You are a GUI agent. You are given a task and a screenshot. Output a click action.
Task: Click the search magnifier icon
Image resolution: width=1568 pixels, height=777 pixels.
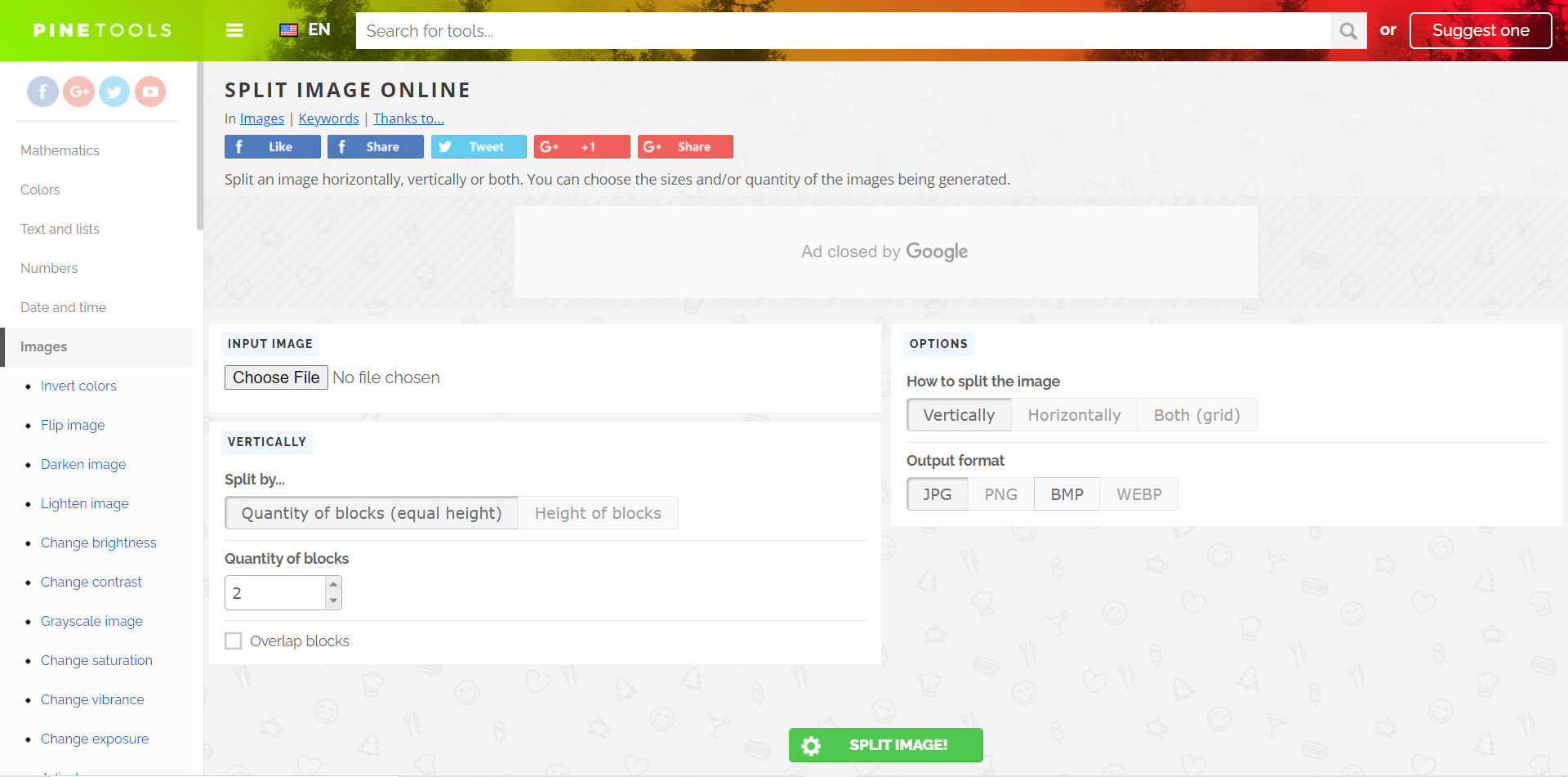click(1348, 31)
